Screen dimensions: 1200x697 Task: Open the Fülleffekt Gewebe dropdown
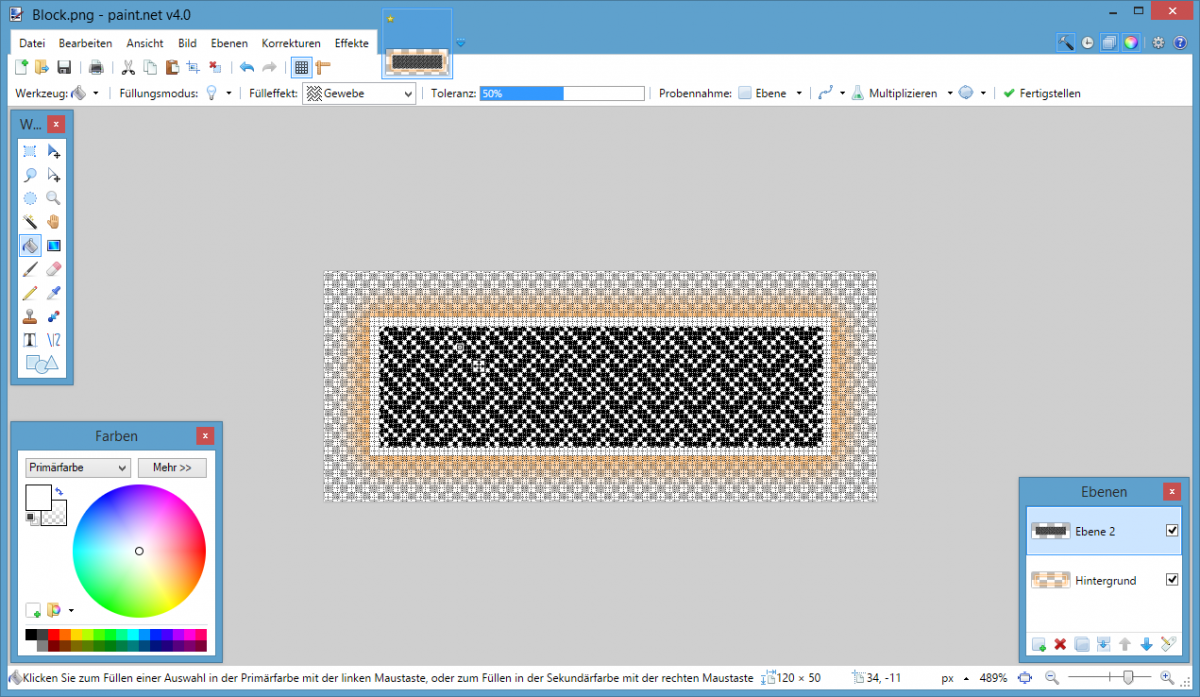click(x=359, y=93)
